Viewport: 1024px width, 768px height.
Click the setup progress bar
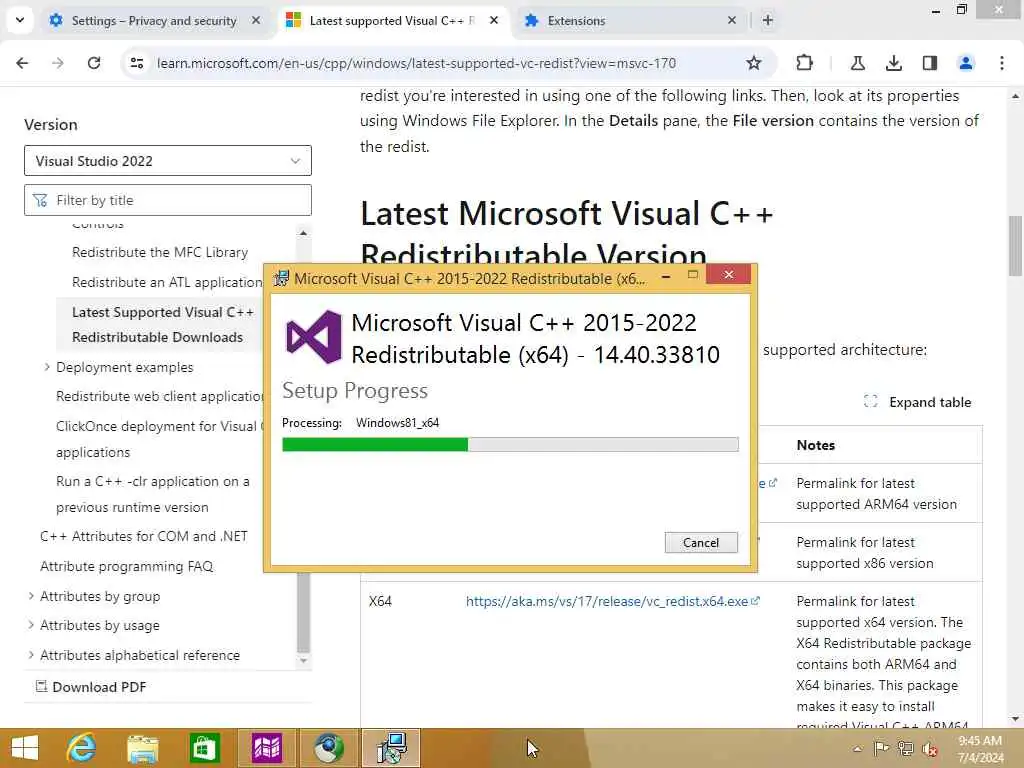point(510,445)
